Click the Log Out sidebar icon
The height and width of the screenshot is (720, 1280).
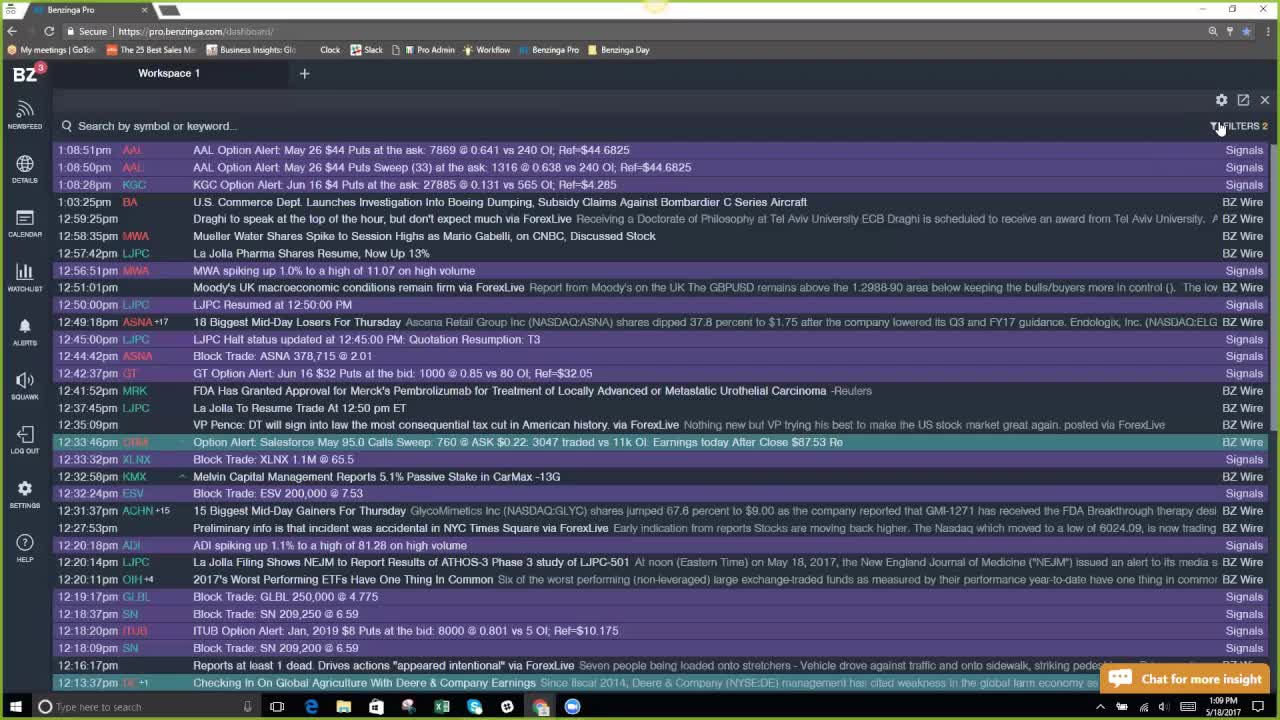[x=25, y=439]
